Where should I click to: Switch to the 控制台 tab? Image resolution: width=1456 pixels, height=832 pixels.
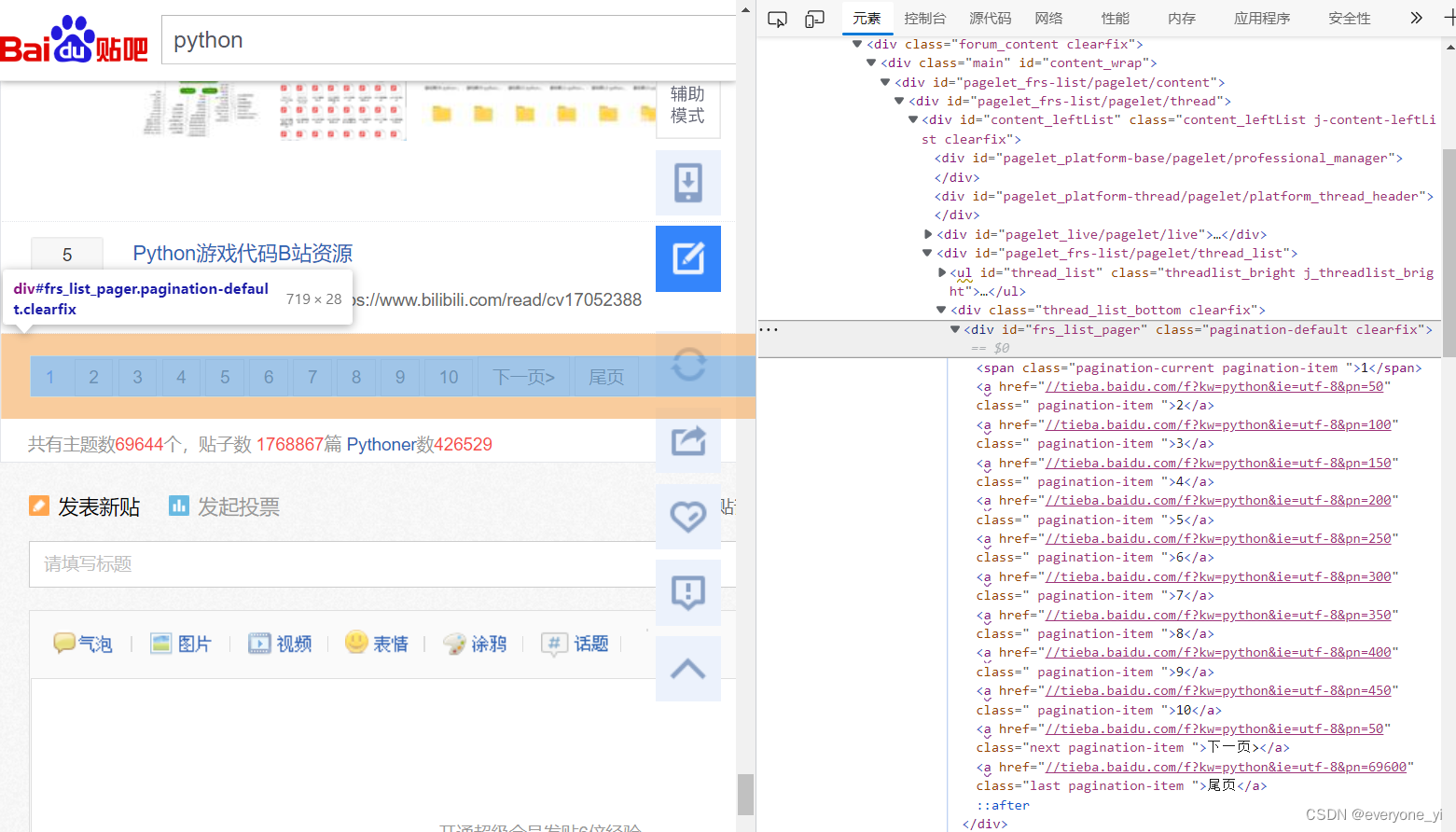point(924,19)
